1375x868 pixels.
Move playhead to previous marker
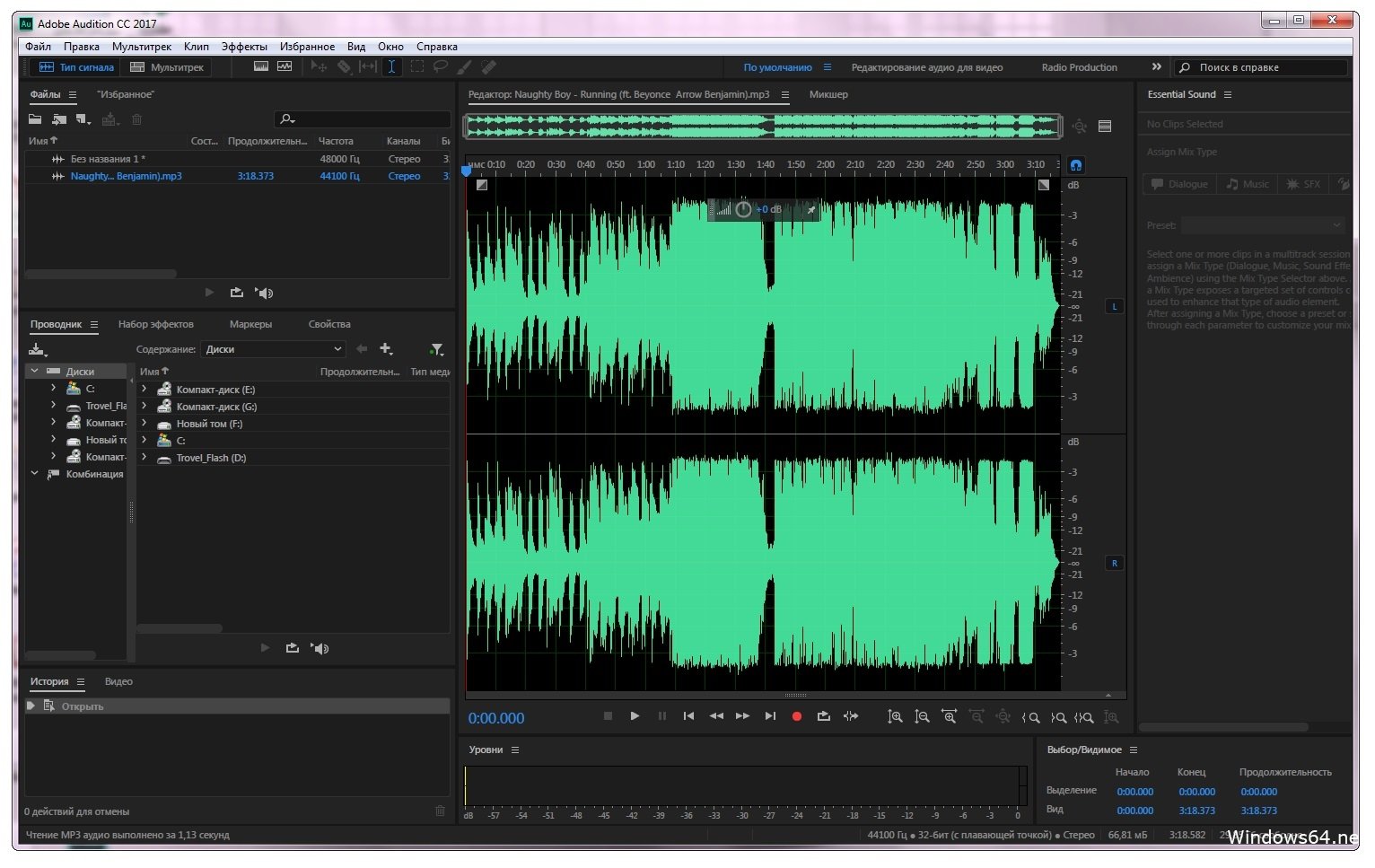688,716
